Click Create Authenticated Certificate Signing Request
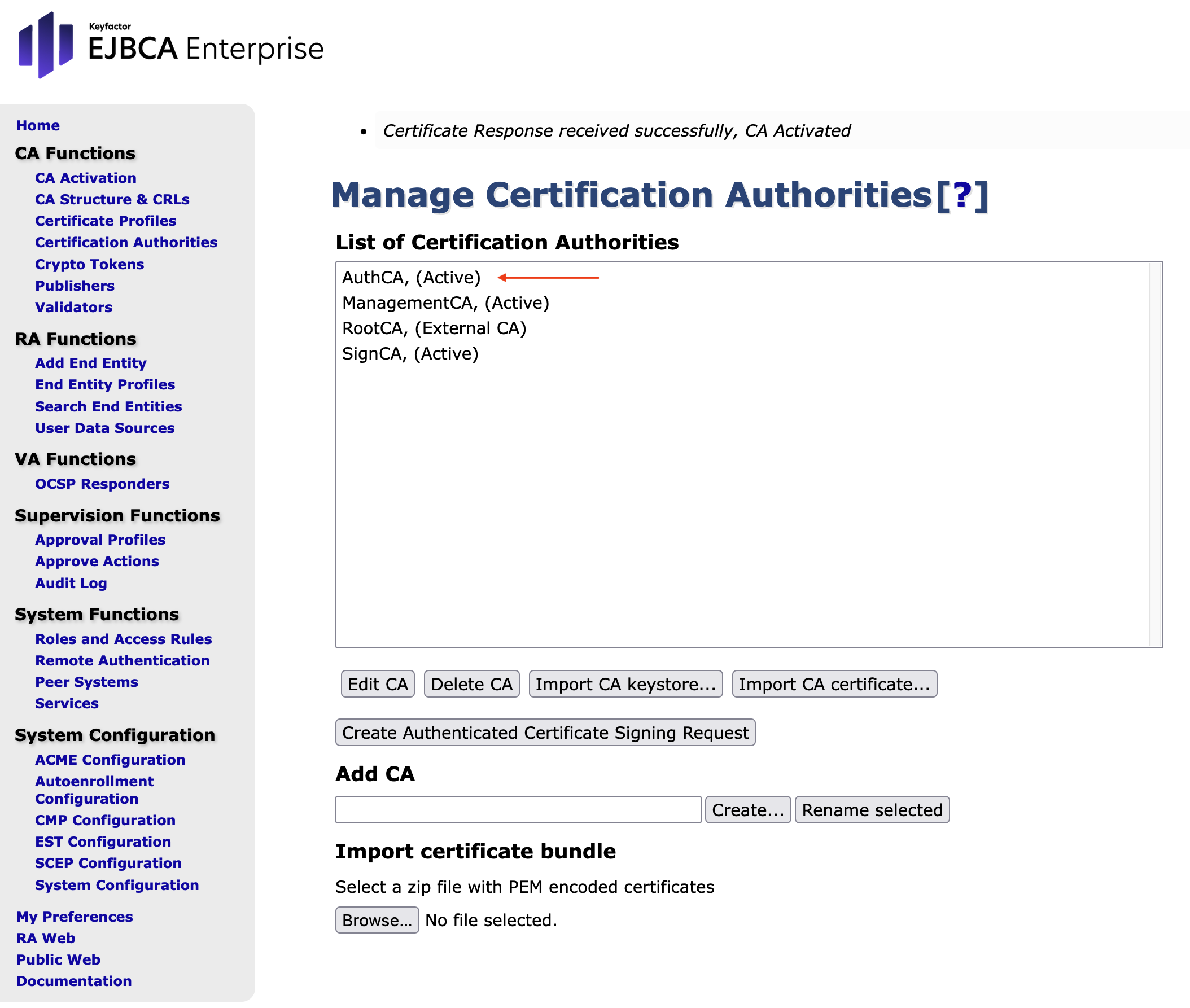Viewport: 1190px width, 1008px height. tap(545, 733)
